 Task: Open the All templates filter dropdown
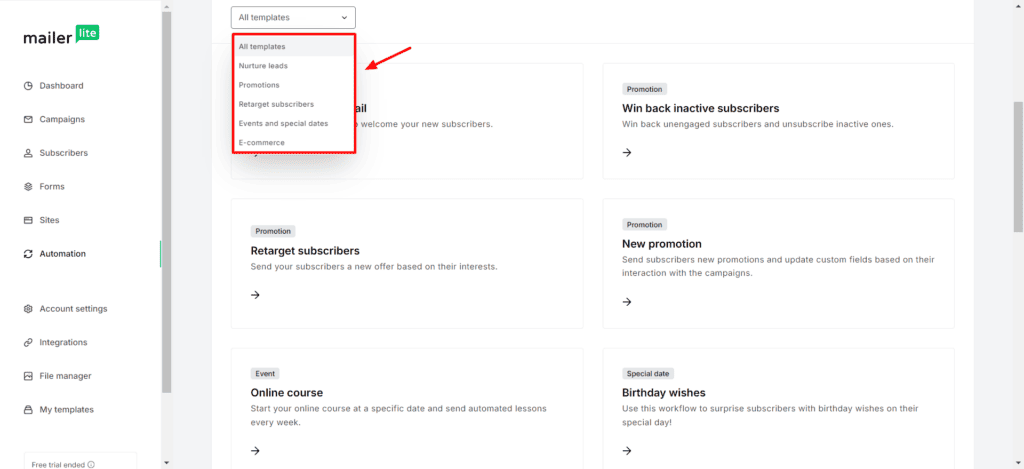pyautogui.click(x=293, y=18)
